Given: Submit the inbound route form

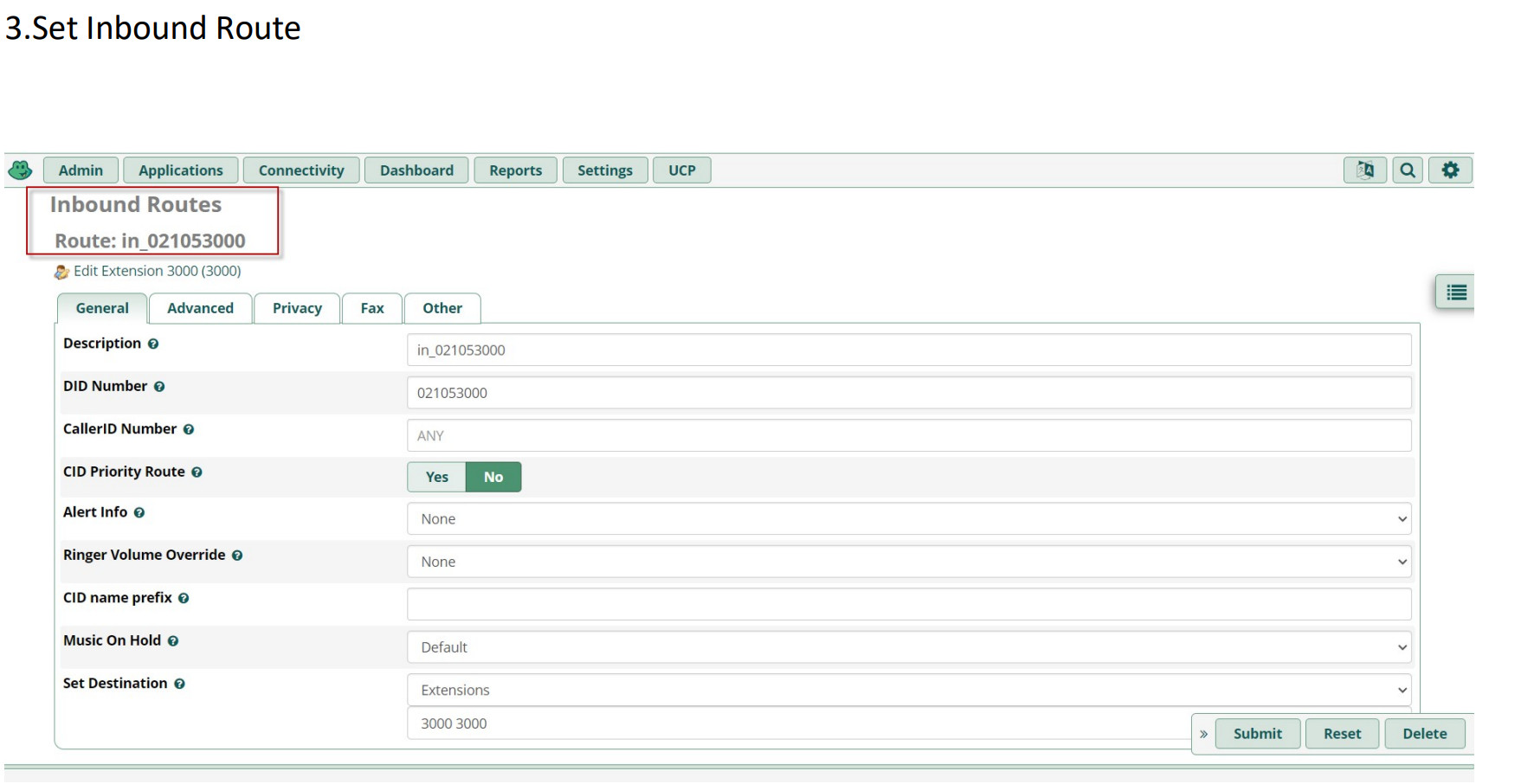Looking at the screenshot, I should tap(1258, 734).
